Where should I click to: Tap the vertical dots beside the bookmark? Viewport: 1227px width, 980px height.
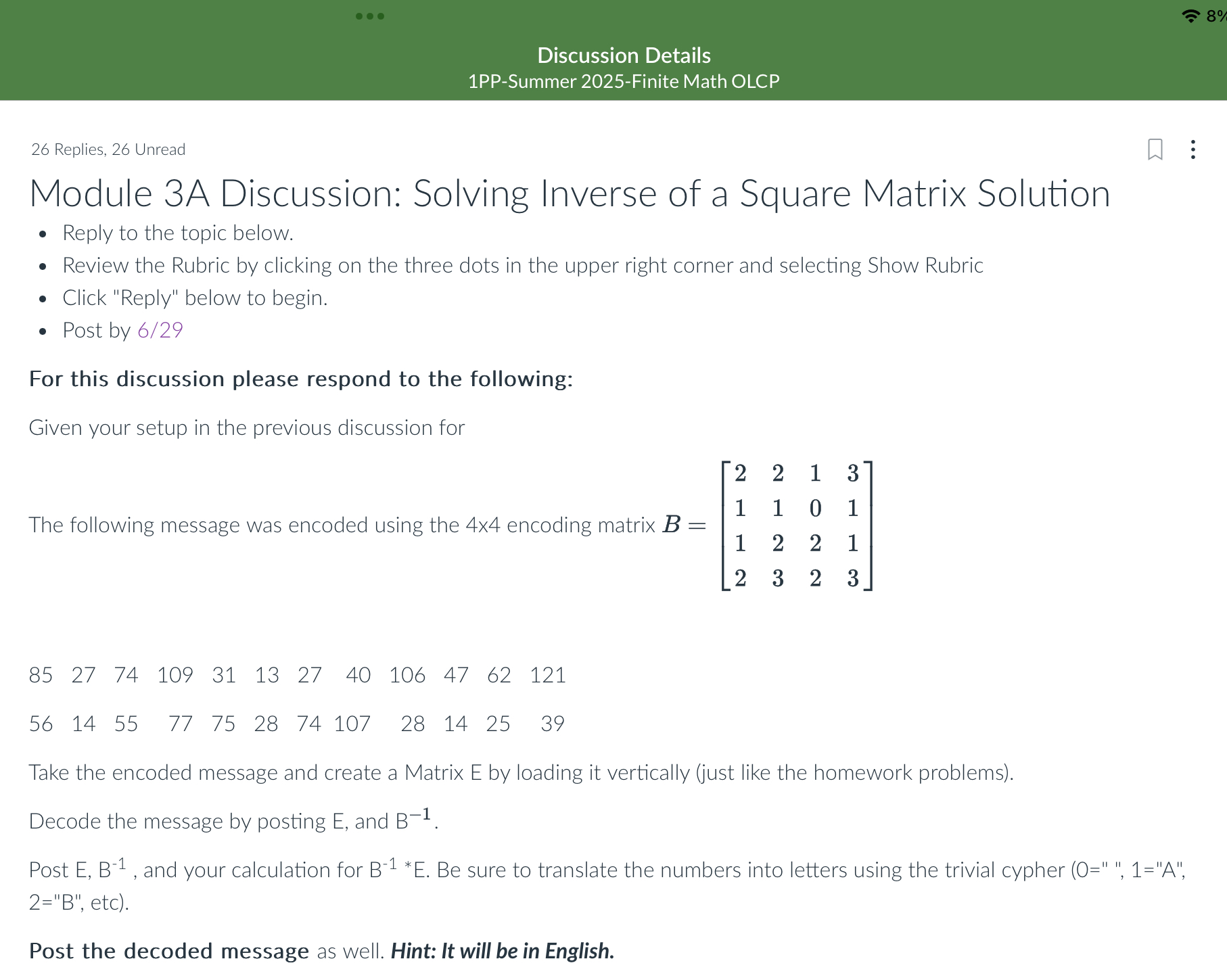coord(1195,149)
